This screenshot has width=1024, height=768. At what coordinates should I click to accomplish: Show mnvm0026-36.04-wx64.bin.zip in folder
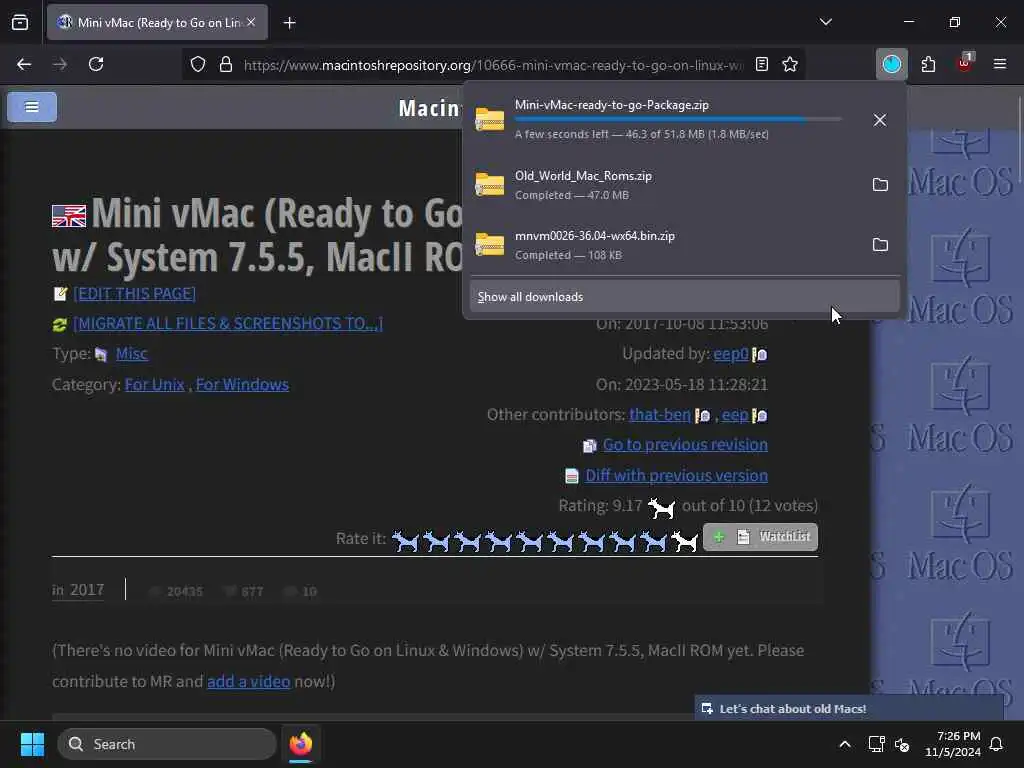click(x=880, y=245)
